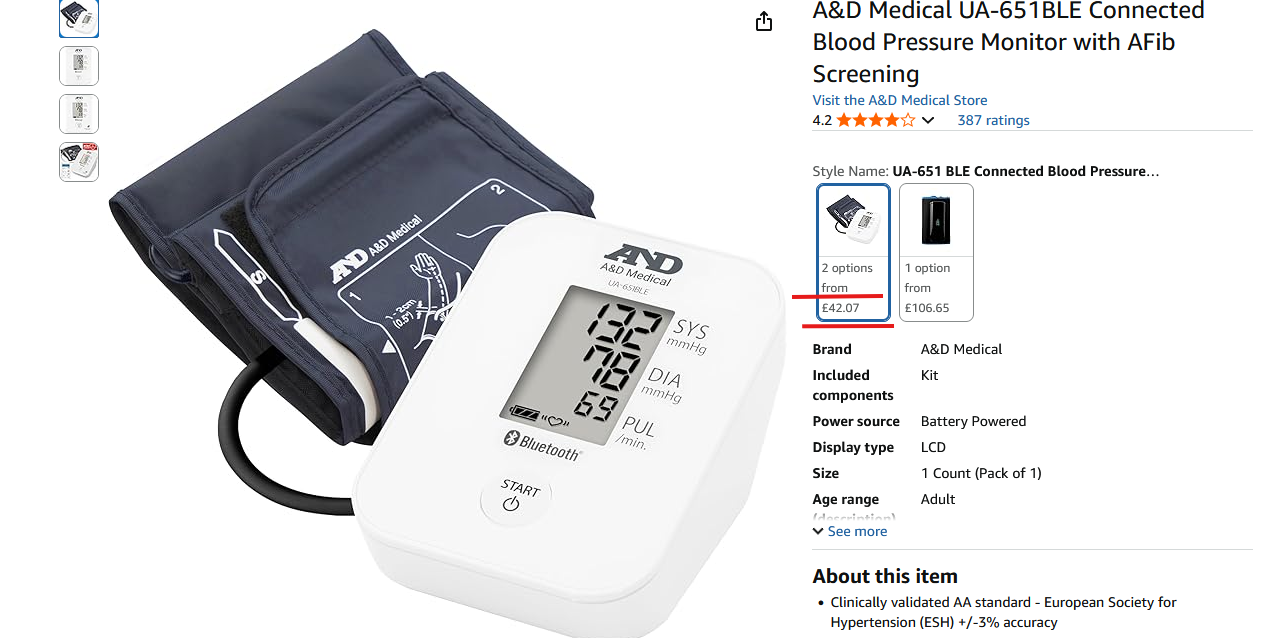Click the black device style swatch image
Image resolution: width=1262 pixels, height=638 pixels.
[936, 220]
